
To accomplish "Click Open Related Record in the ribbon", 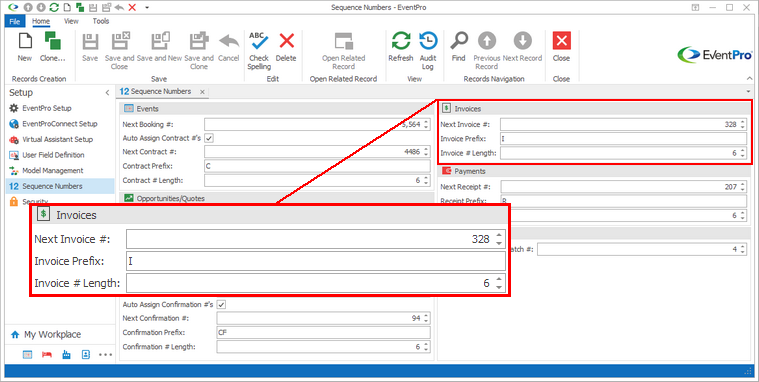I will coord(344,50).
